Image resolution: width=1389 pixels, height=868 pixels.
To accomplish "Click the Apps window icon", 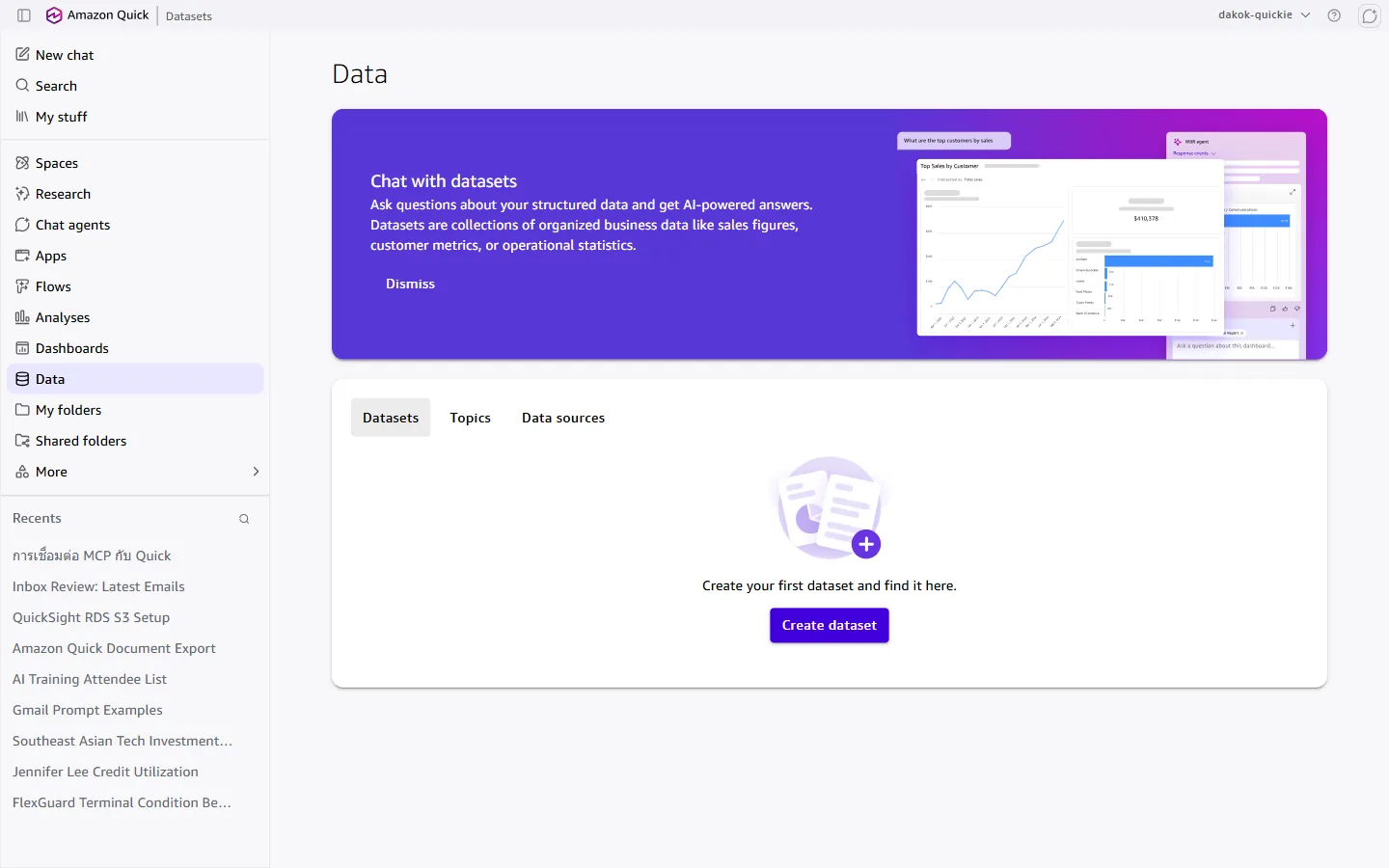I will coord(22,256).
